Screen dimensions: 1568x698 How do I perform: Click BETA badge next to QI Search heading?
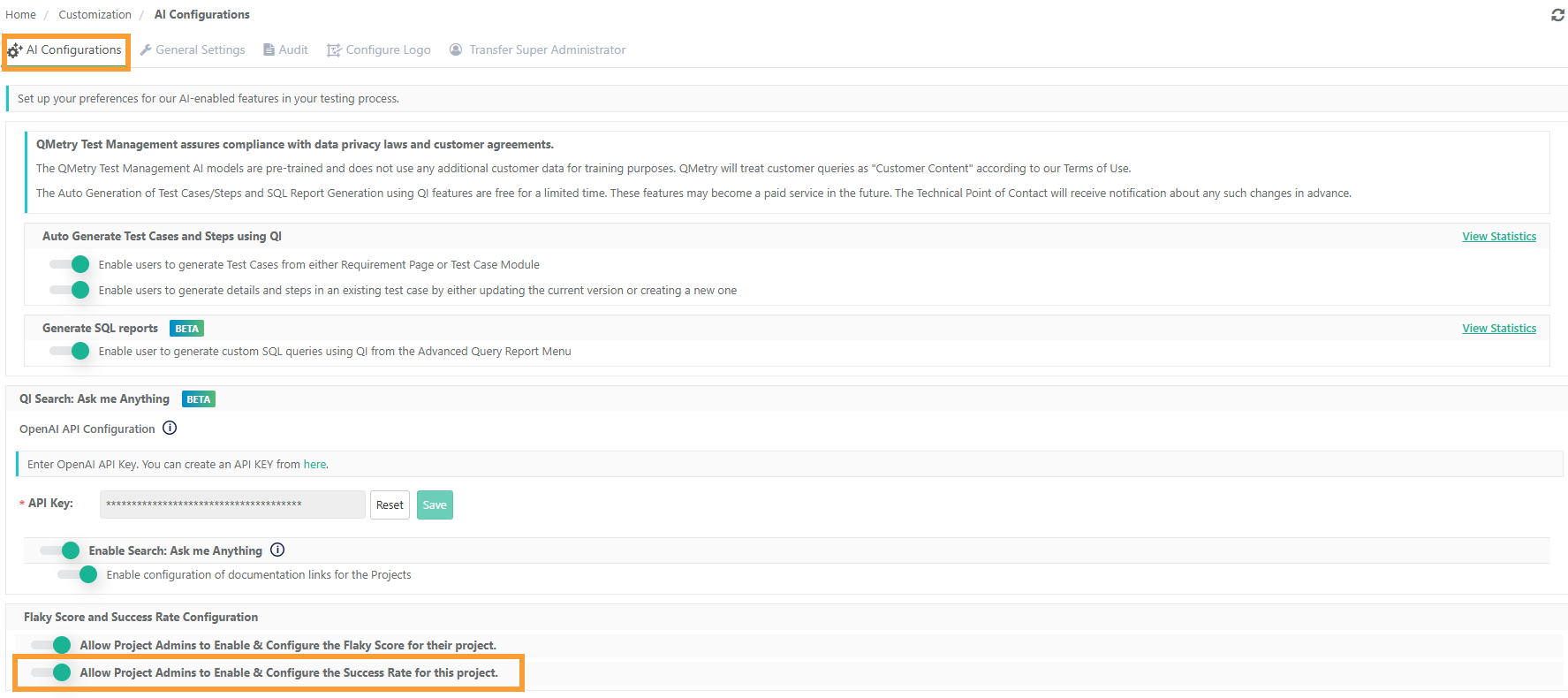pos(199,398)
